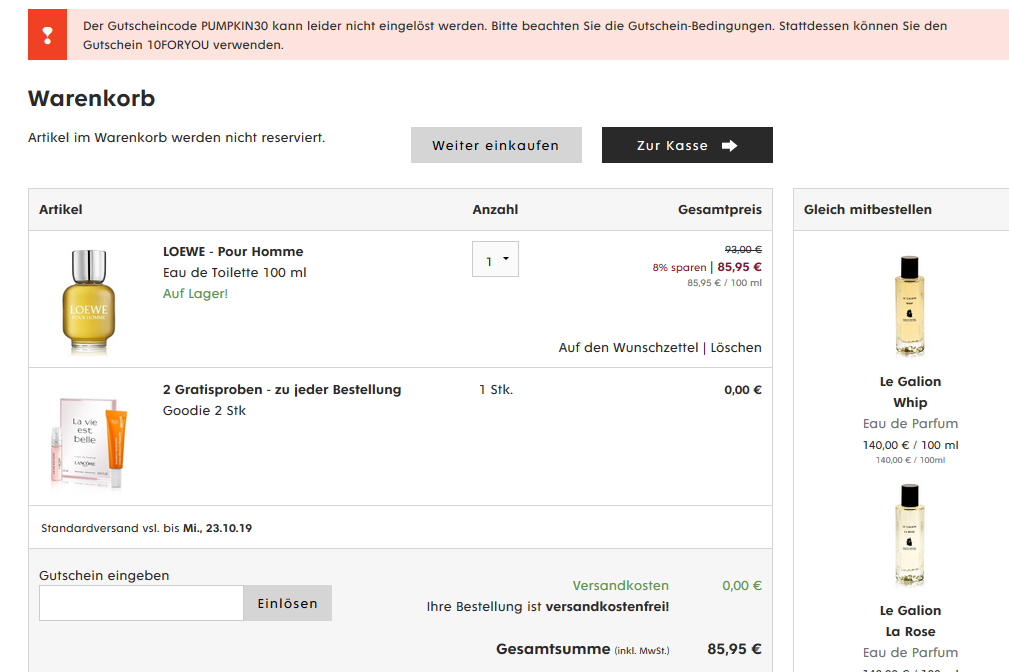Click the Warenkorb page heading
Image resolution: width=1009 pixels, height=672 pixels.
tap(91, 98)
